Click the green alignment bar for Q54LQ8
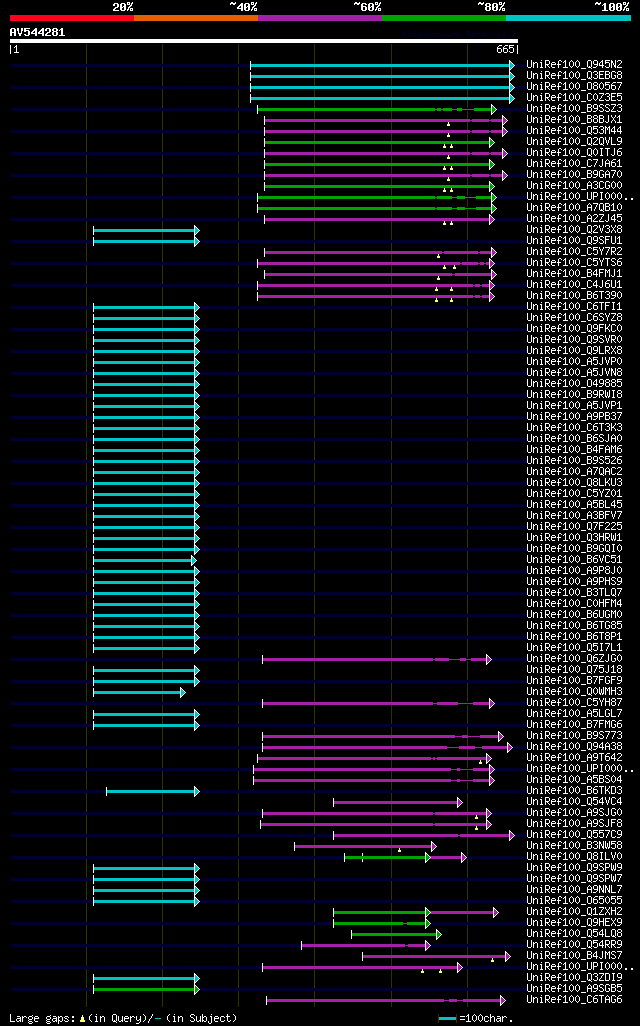The image size is (640, 1026). [x=397, y=934]
